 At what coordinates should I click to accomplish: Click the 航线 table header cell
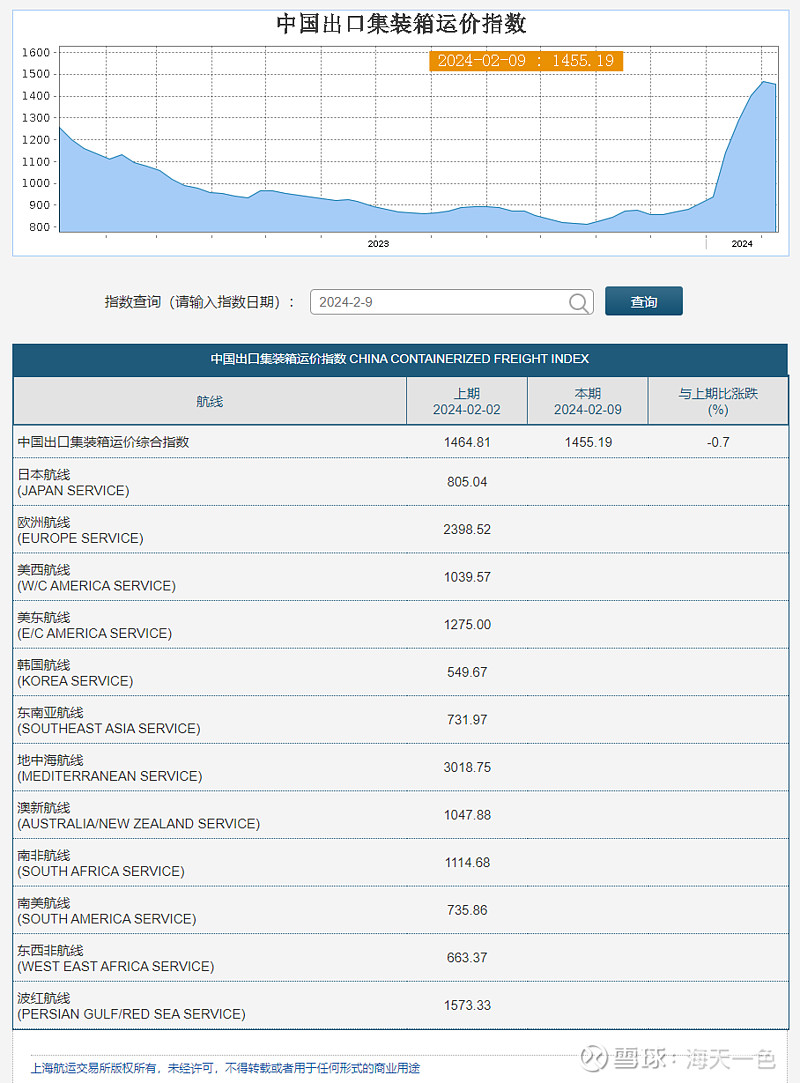pyautogui.click(x=209, y=400)
